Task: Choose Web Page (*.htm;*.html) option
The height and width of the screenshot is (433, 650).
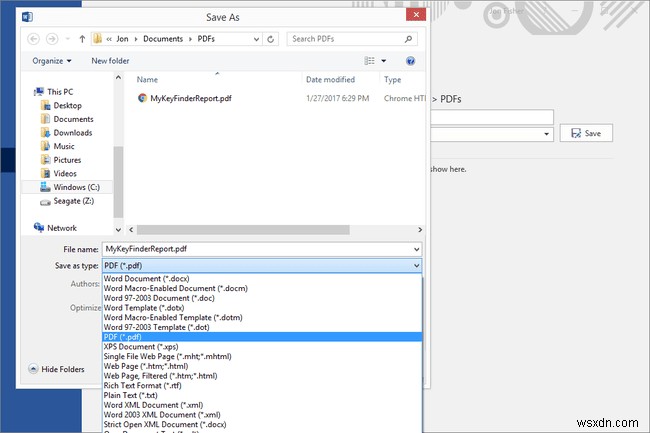Action: (x=262, y=366)
